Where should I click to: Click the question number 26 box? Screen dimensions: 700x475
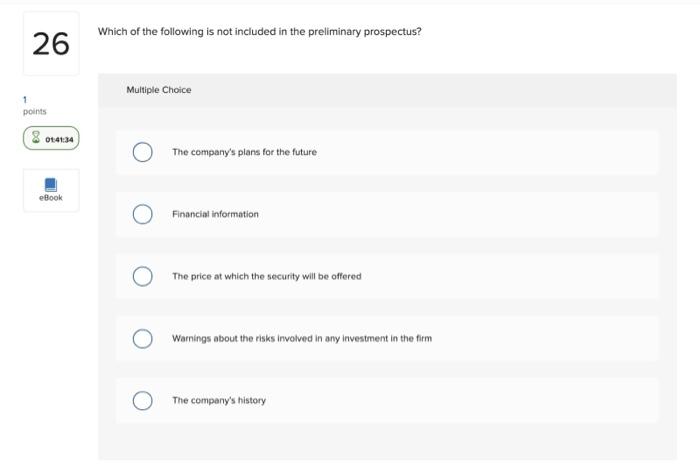click(51, 43)
